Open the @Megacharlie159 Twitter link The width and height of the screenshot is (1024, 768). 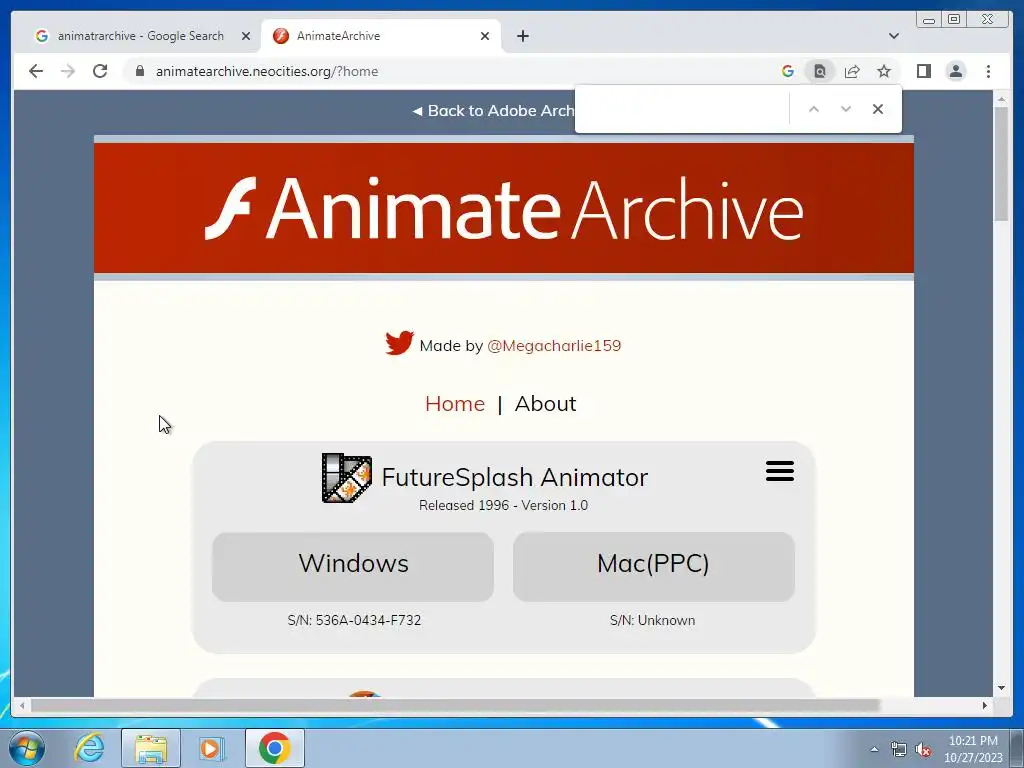point(554,345)
